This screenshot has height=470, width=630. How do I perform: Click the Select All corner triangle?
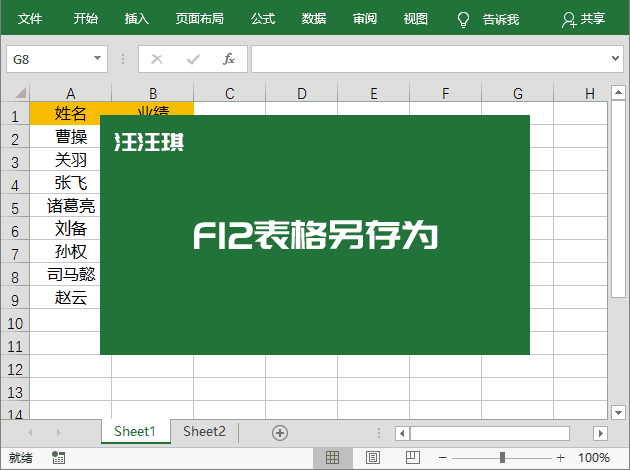[20, 93]
